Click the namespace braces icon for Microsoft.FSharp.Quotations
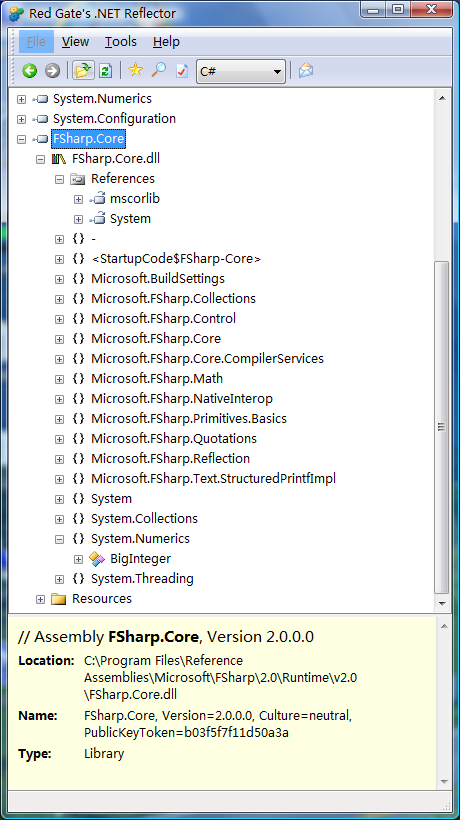Image resolution: width=460 pixels, height=820 pixels. click(78, 439)
